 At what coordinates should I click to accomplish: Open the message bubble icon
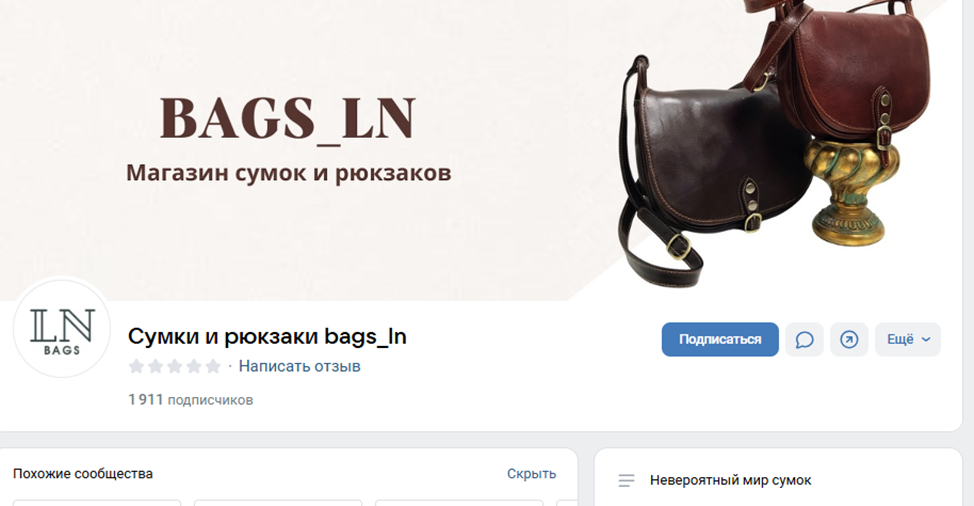point(804,340)
